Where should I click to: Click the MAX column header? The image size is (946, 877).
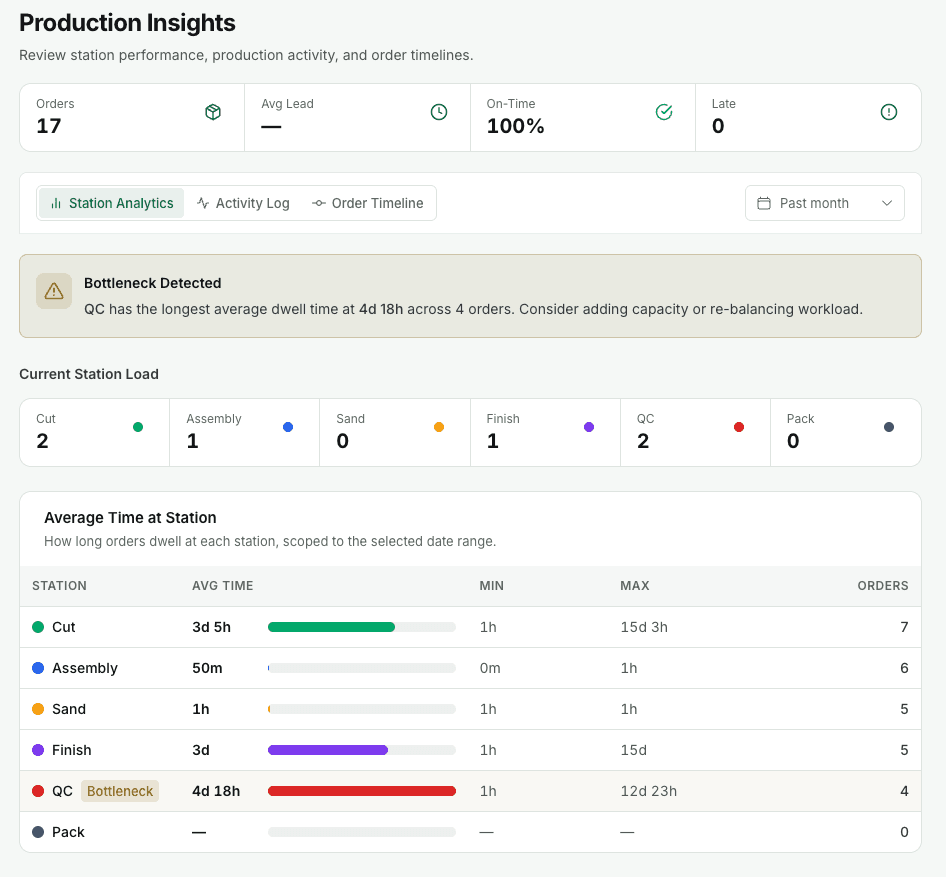click(635, 586)
